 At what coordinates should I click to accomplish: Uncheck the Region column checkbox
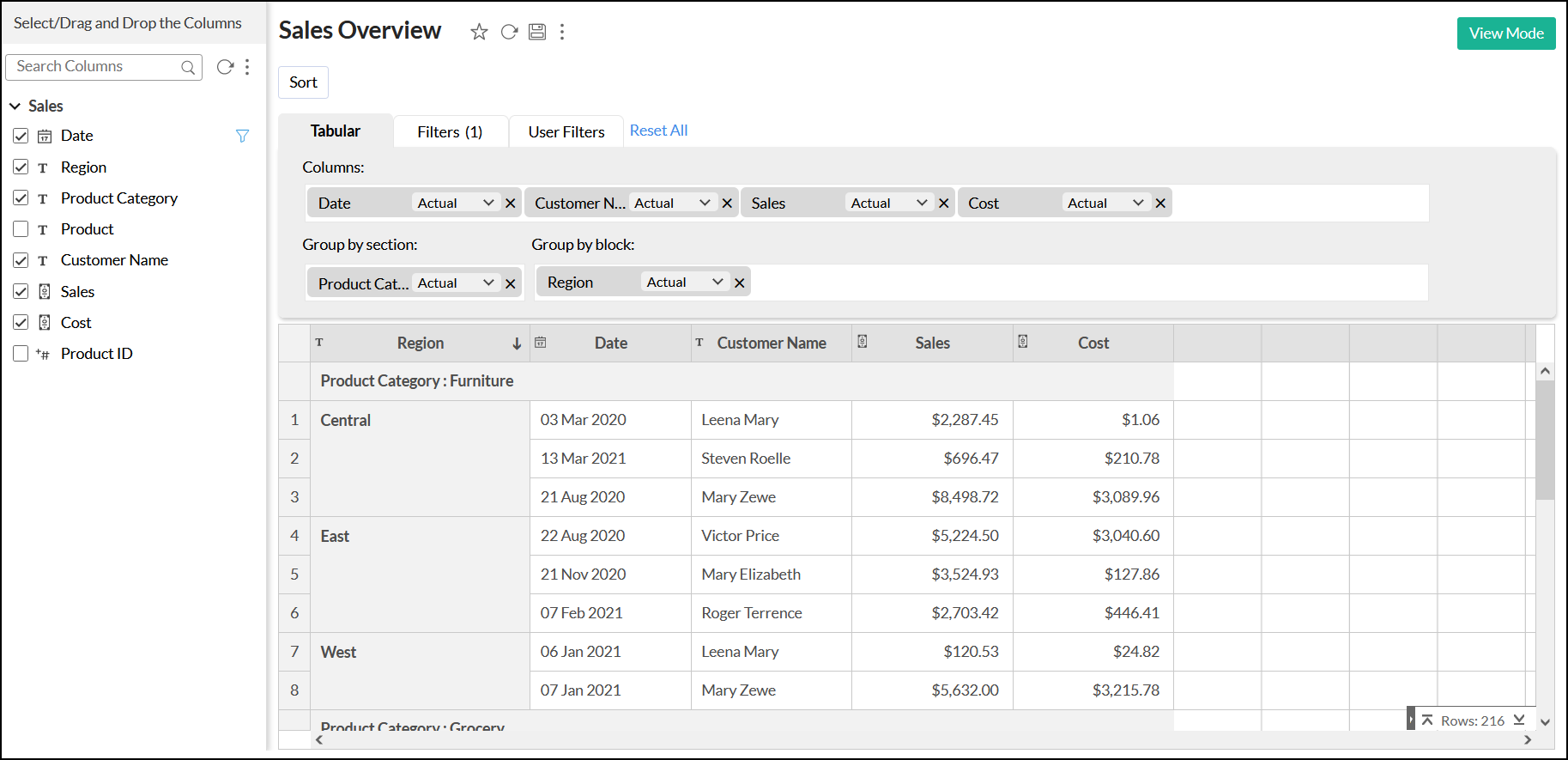(x=21, y=167)
